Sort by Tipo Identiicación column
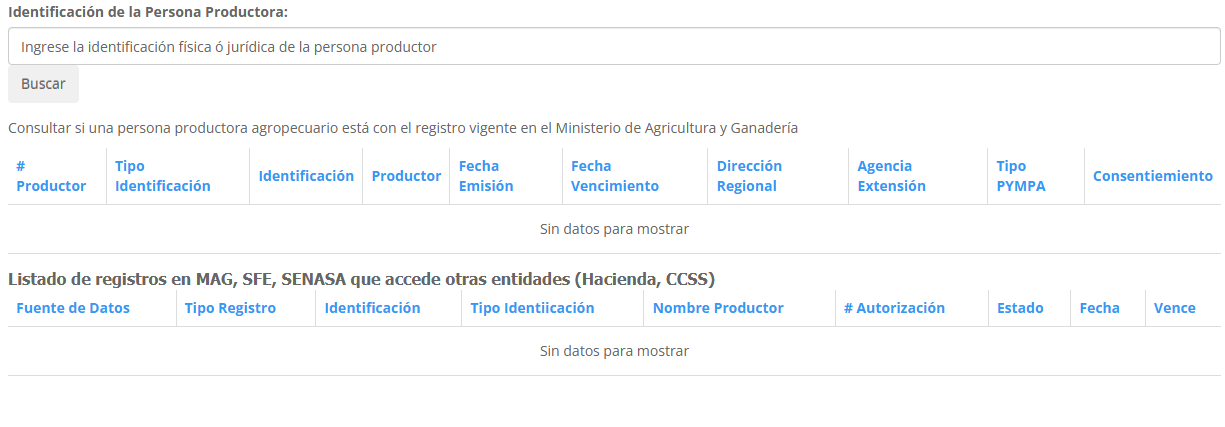1225x427 pixels. coord(532,308)
